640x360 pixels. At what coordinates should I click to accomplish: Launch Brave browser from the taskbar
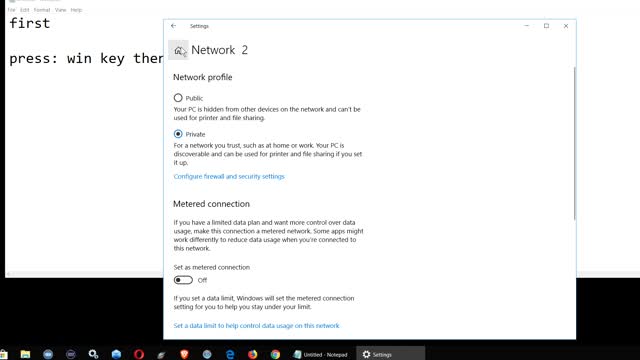coord(184,354)
